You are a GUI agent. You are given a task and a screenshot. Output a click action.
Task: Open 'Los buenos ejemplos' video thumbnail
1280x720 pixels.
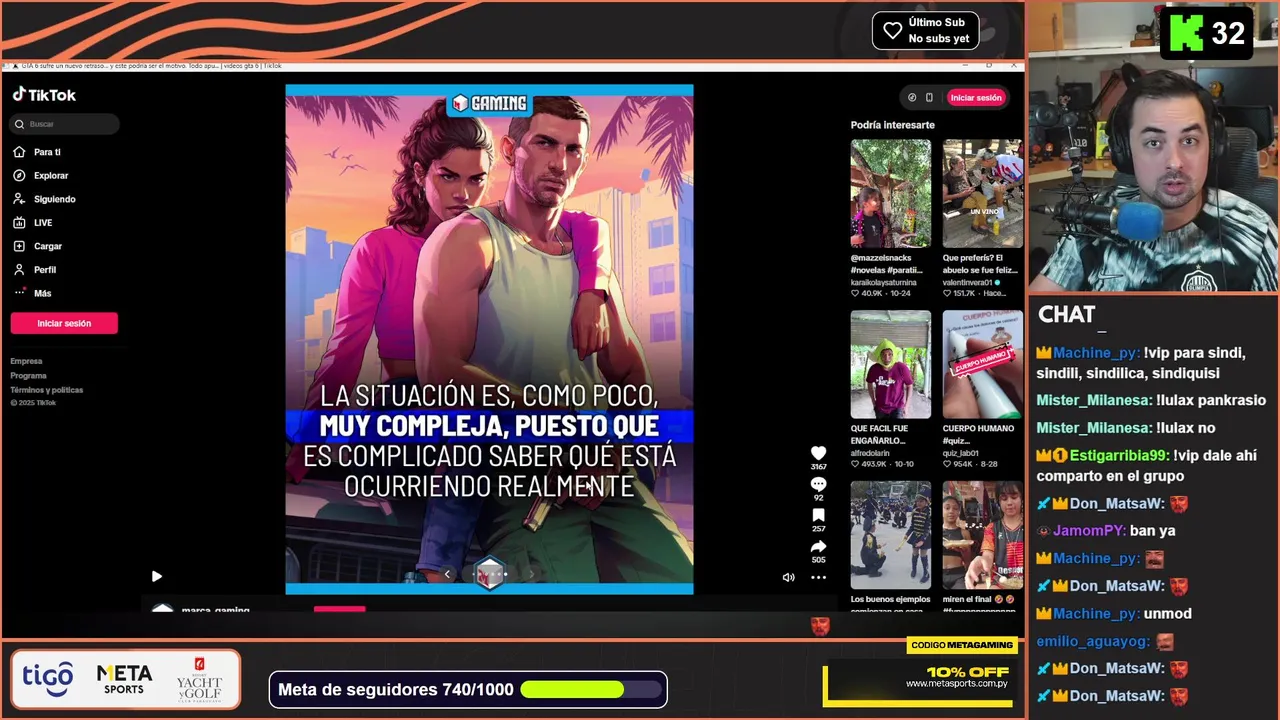[x=890, y=535]
